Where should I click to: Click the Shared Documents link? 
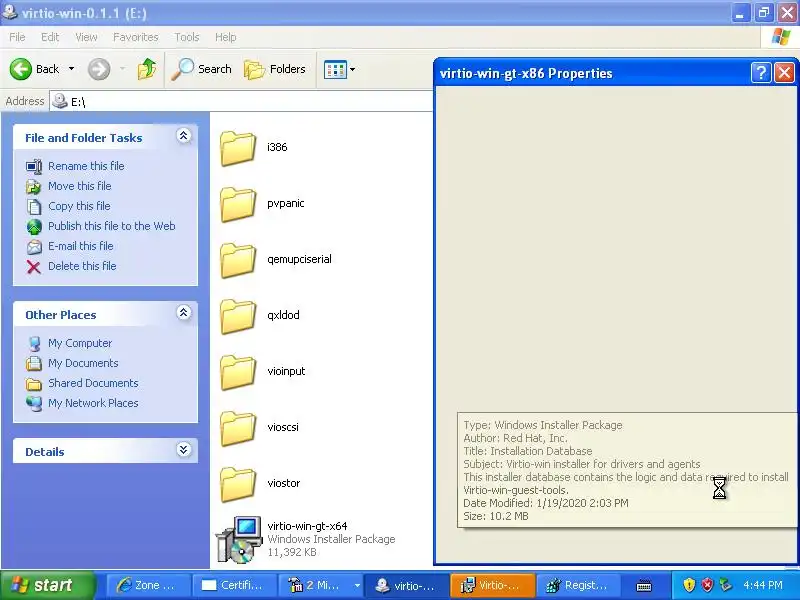click(93, 383)
